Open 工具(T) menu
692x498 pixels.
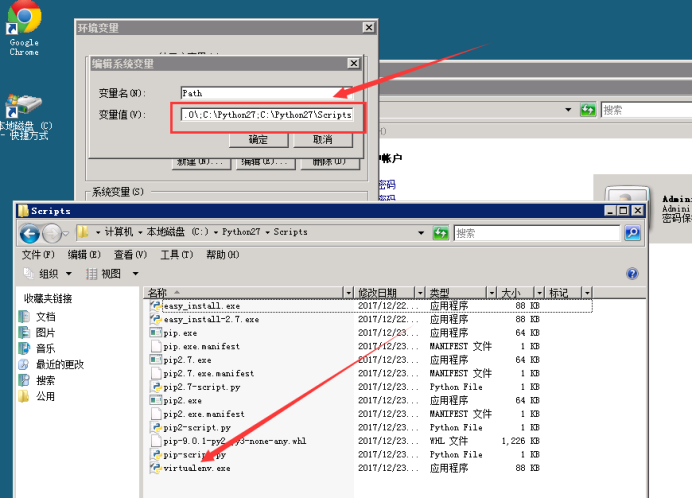click(177, 255)
